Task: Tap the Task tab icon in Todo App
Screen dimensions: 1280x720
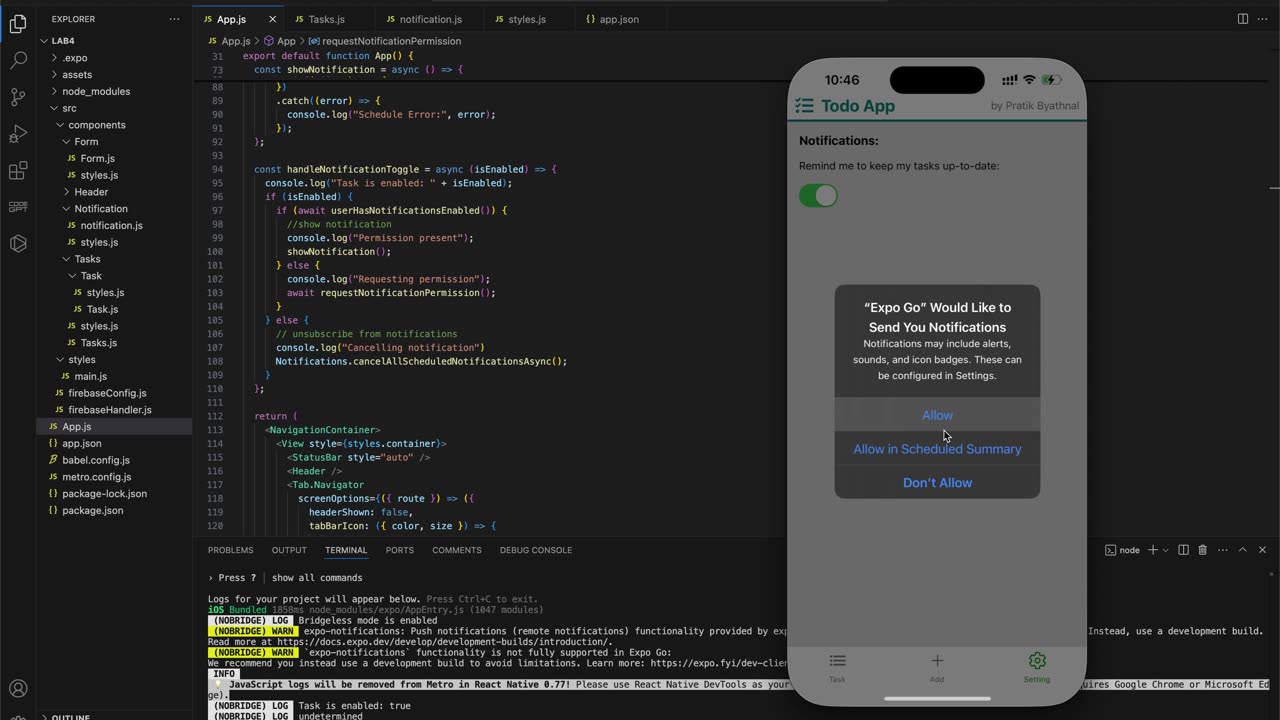Action: tap(837, 661)
